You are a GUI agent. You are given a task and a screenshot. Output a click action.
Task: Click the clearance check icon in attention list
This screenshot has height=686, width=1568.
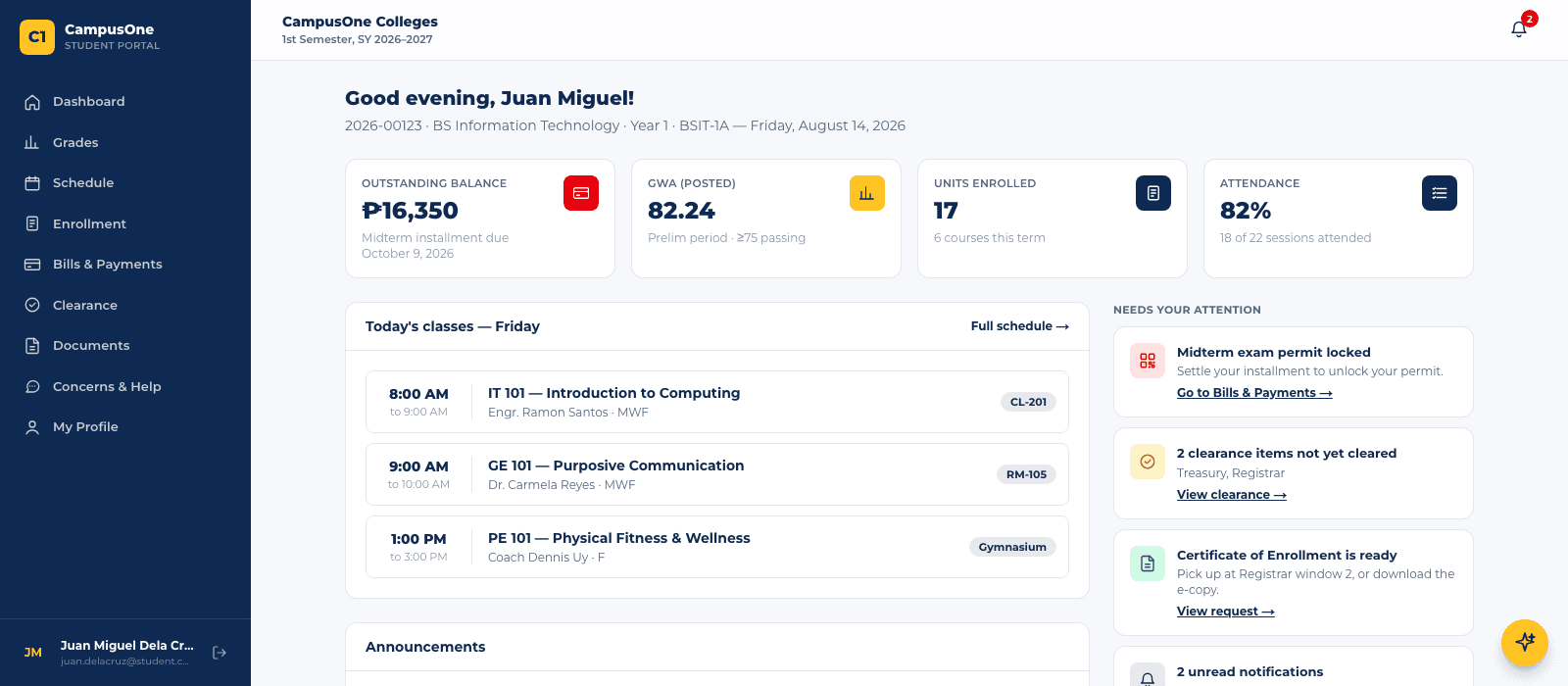[x=1148, y=462]
